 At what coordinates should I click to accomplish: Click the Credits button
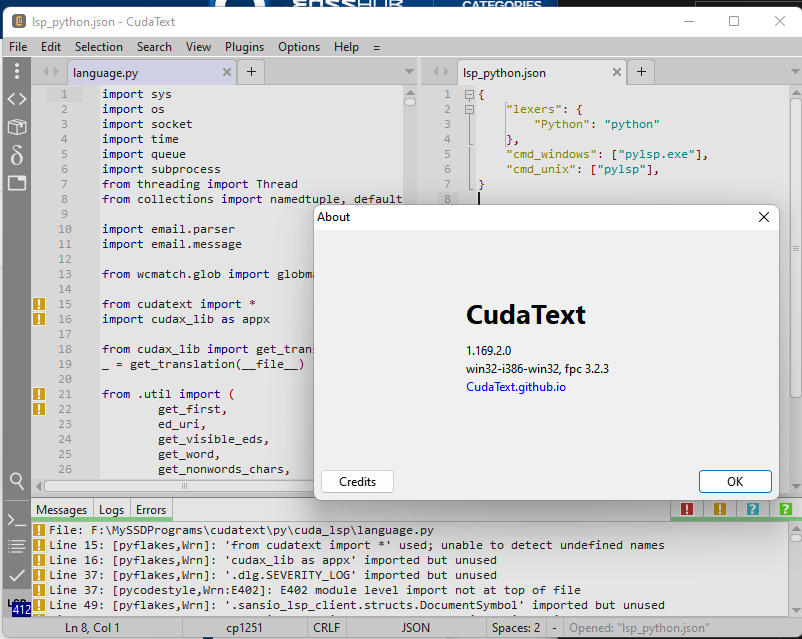click(x=358, y=481)
